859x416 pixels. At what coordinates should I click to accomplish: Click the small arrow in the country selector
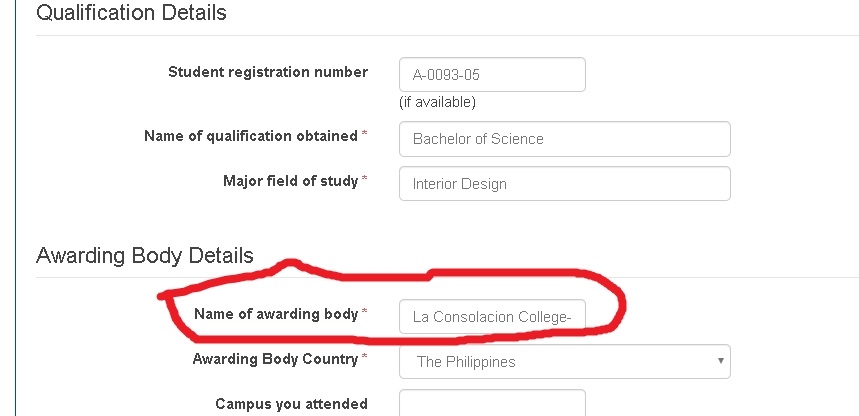pos(720,361)
